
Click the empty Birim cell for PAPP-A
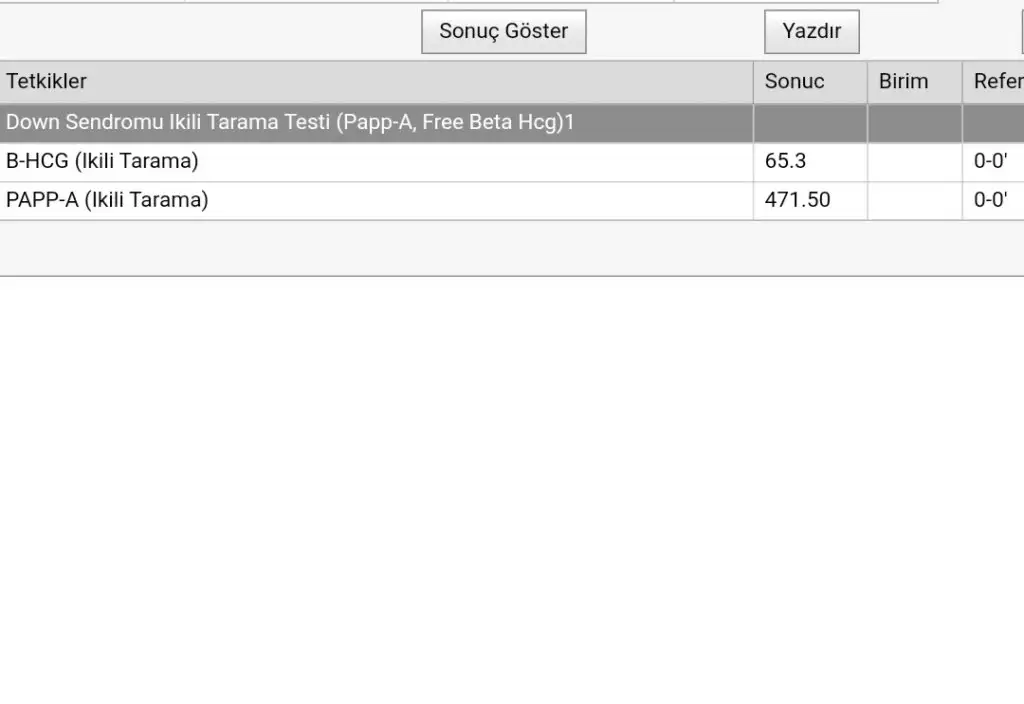click(915, 200)
